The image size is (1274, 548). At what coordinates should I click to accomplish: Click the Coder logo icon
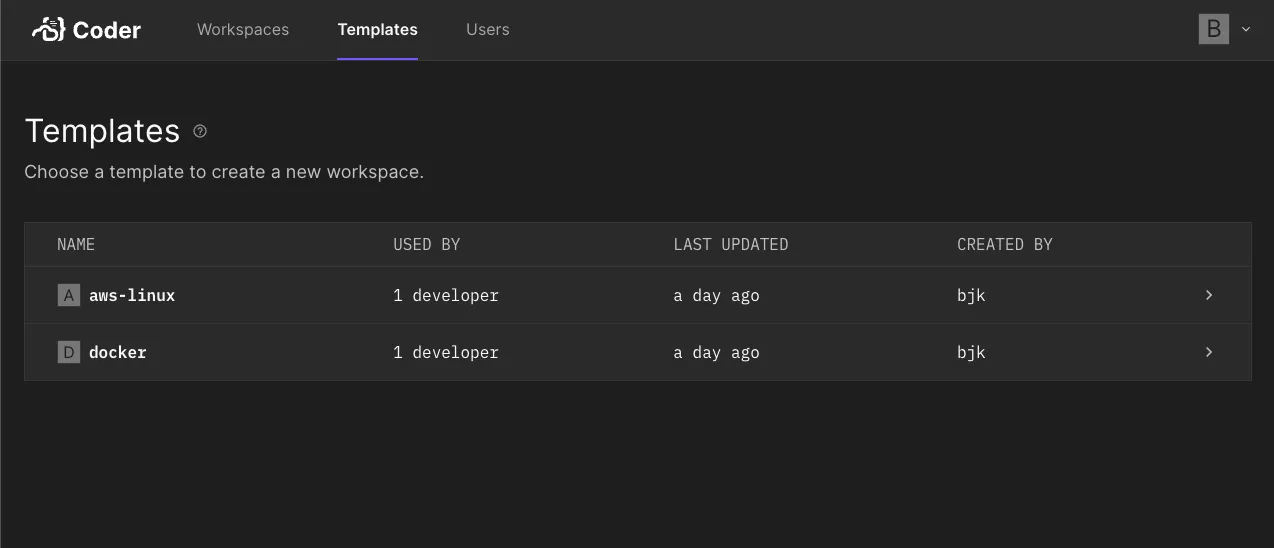point(48,30)
